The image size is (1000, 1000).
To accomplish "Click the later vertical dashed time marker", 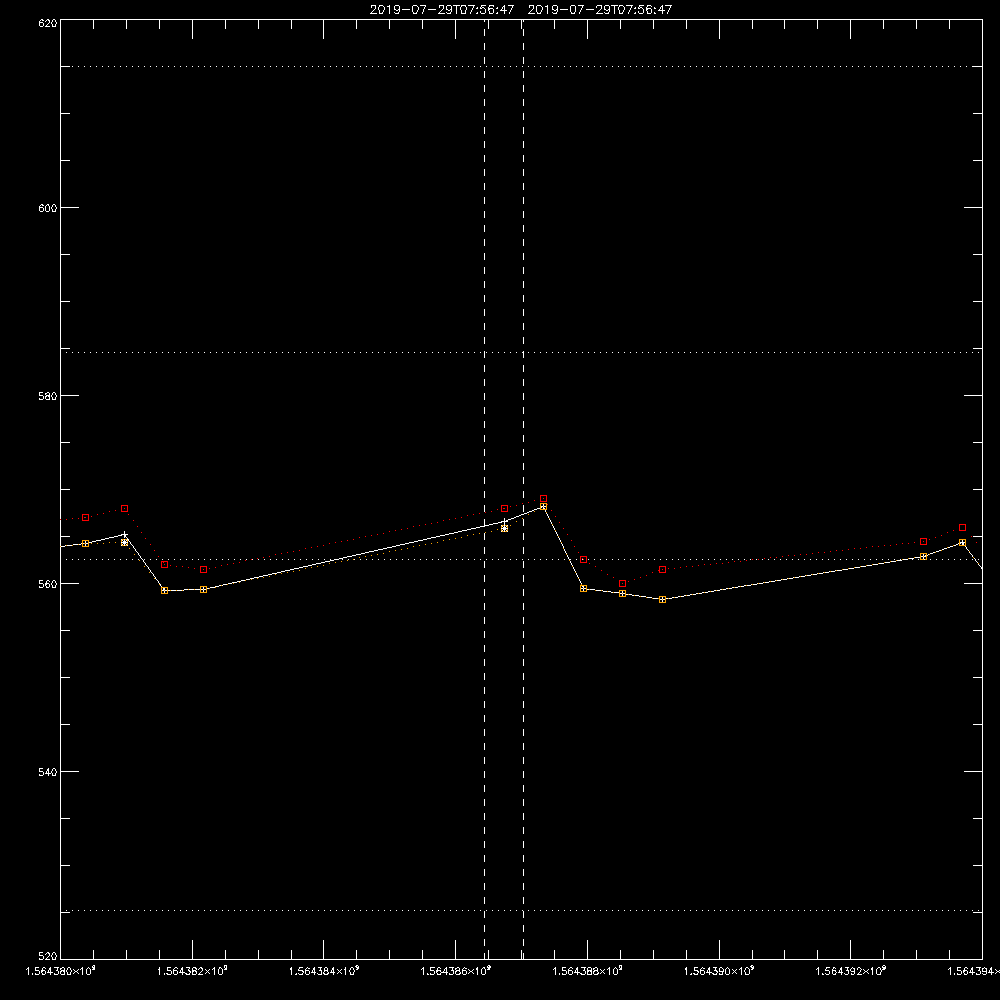I will [524, 488].
